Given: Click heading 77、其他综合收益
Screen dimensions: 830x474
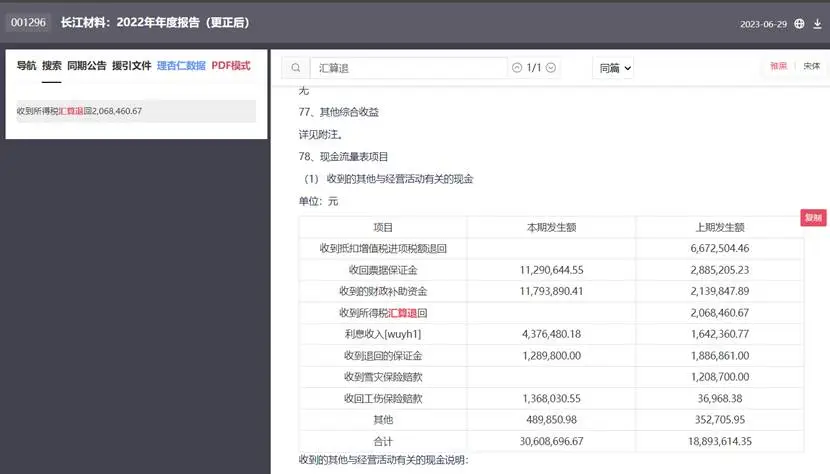Looking at the screenshot, I should pos(339,112).
